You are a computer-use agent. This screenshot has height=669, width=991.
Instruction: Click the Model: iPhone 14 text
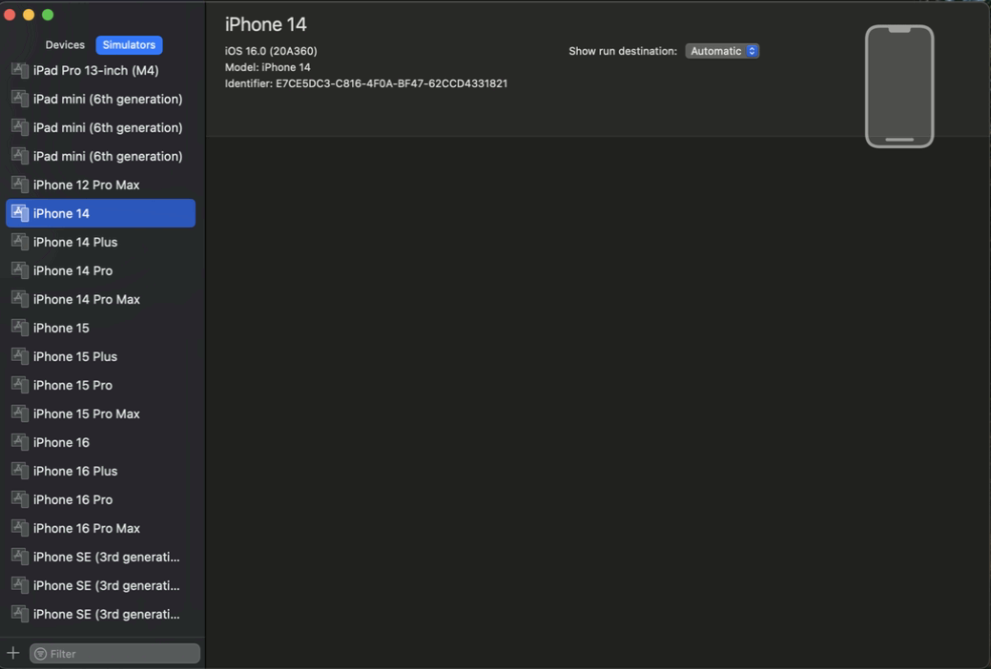267,67
